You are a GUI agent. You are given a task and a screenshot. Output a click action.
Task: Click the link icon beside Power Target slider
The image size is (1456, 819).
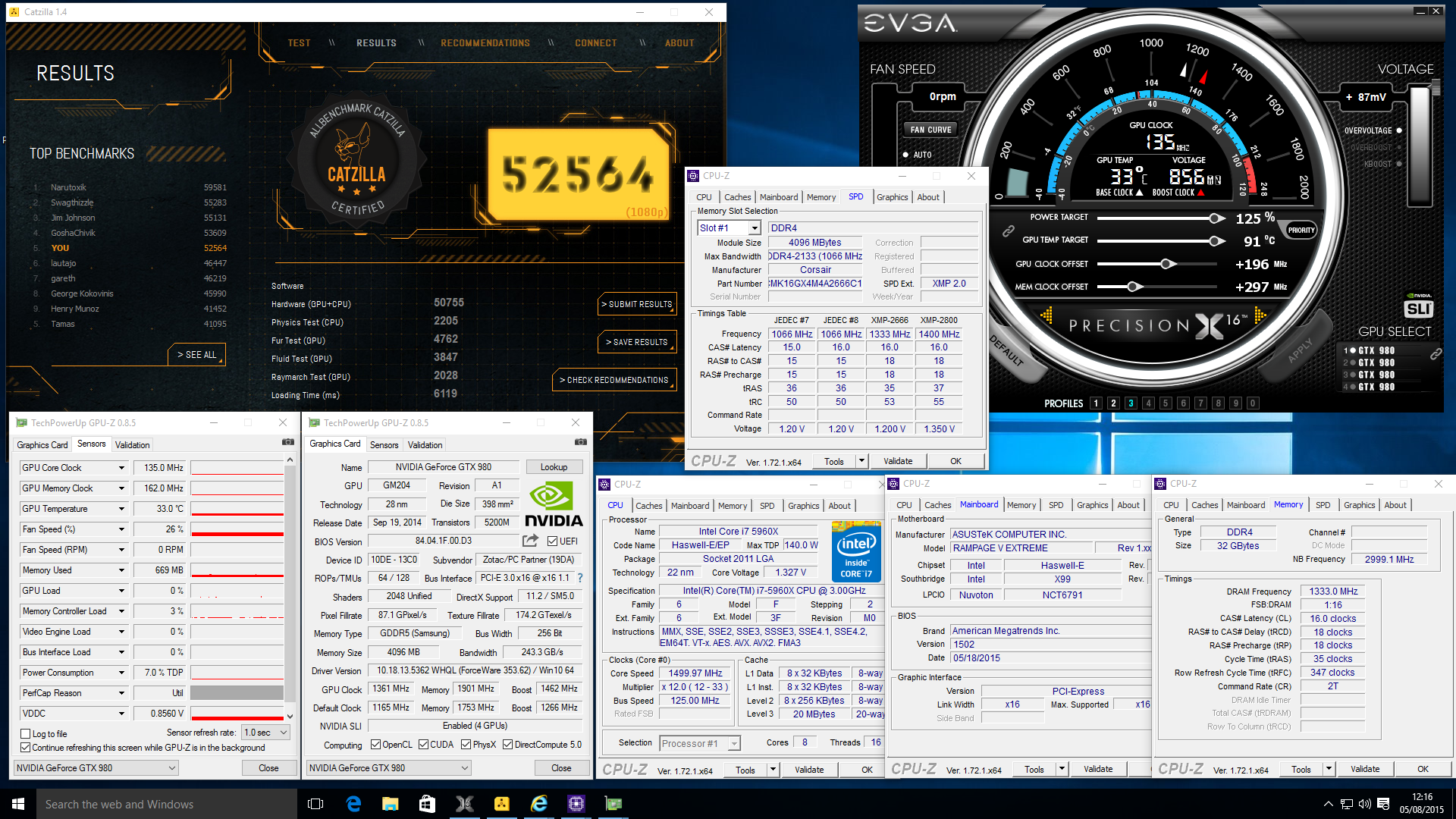click(1008, 231)
